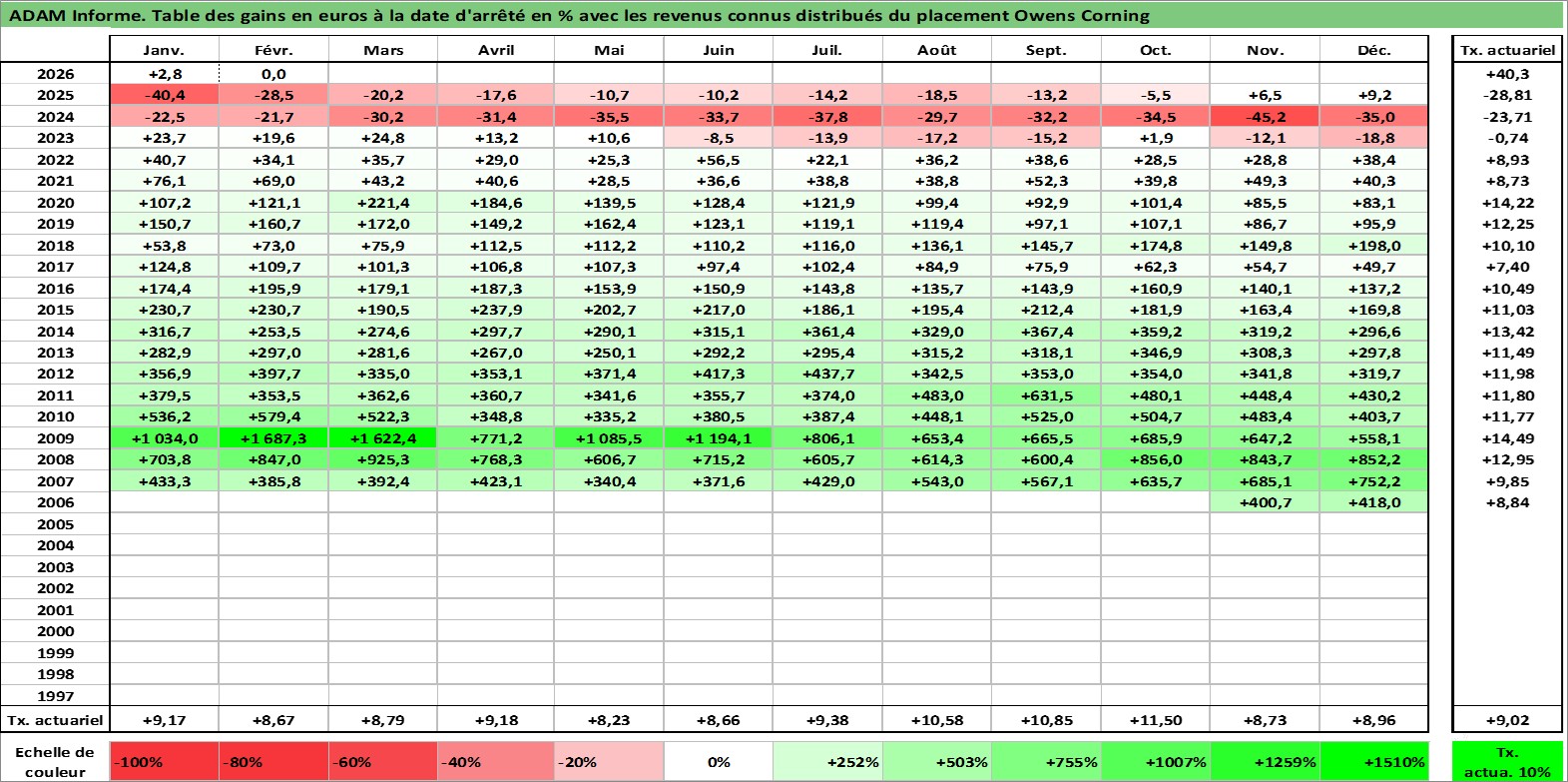Screen dimensions: 1568x782
Task: Select the -60% legend swatch
Action: coord(383,761)
